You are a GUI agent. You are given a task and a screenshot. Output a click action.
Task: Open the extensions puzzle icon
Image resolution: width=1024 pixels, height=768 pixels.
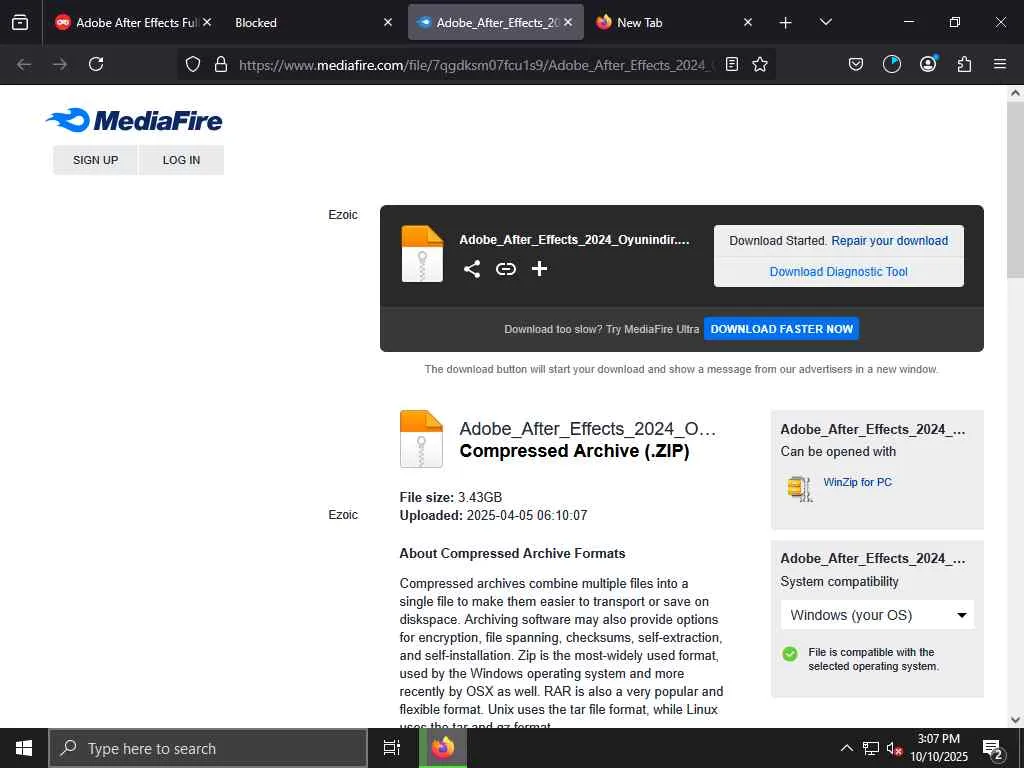point(964,64)
